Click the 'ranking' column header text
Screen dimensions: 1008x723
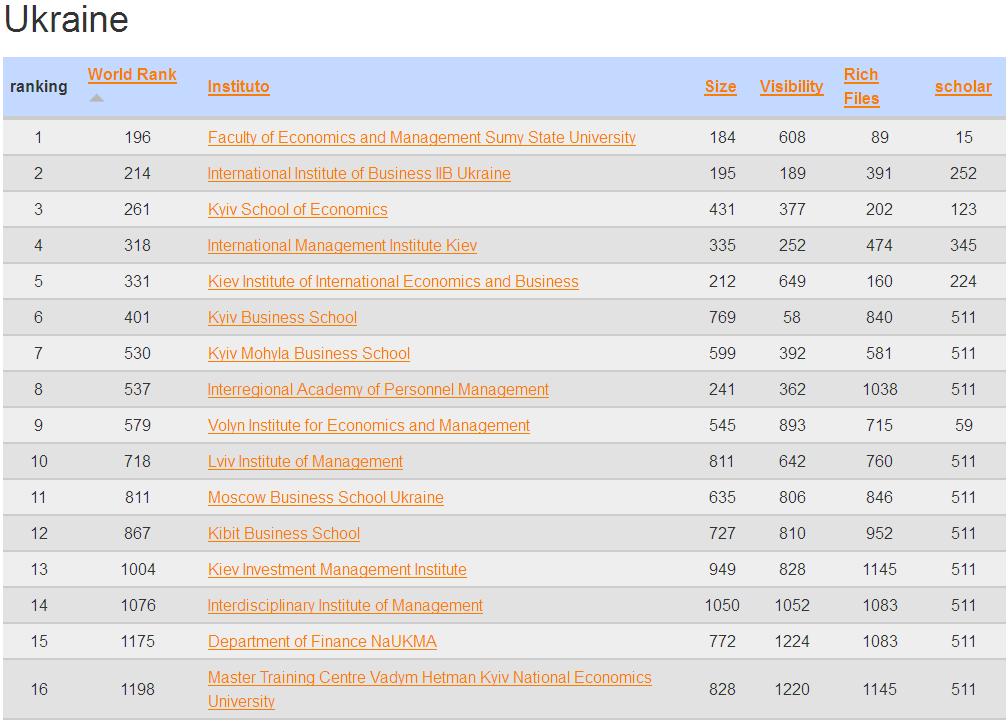coord(39,87)
